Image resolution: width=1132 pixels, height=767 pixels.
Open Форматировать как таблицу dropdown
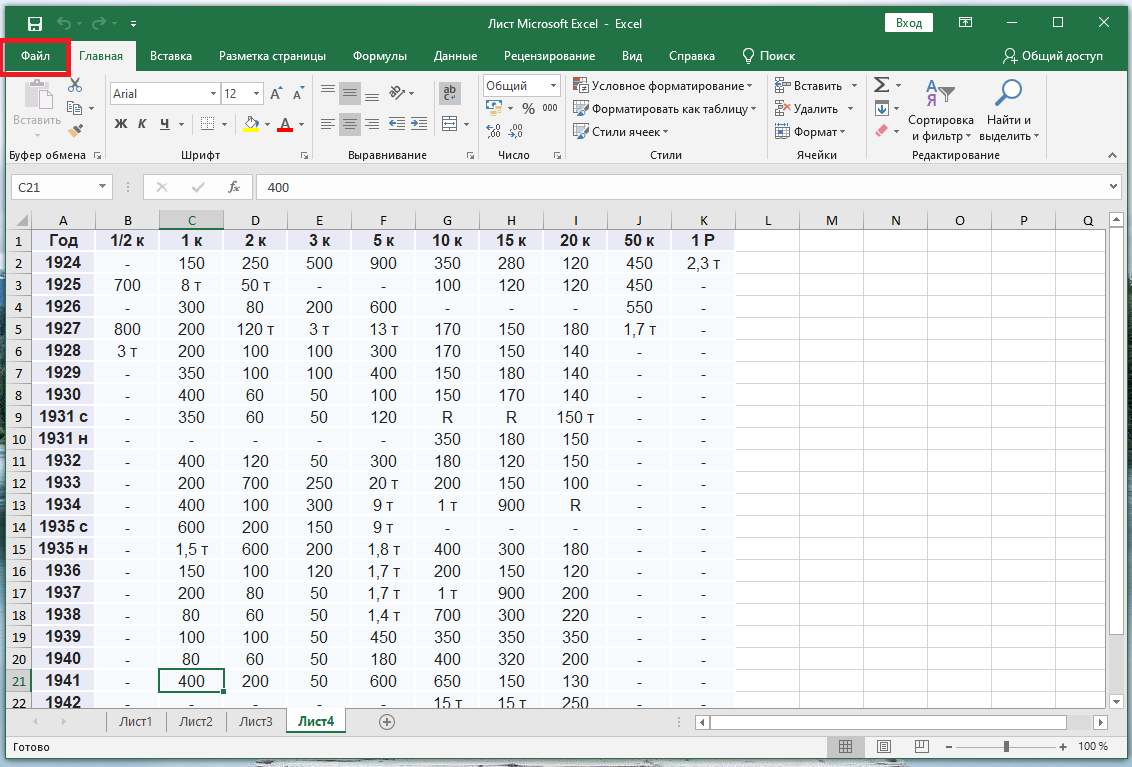665,108
